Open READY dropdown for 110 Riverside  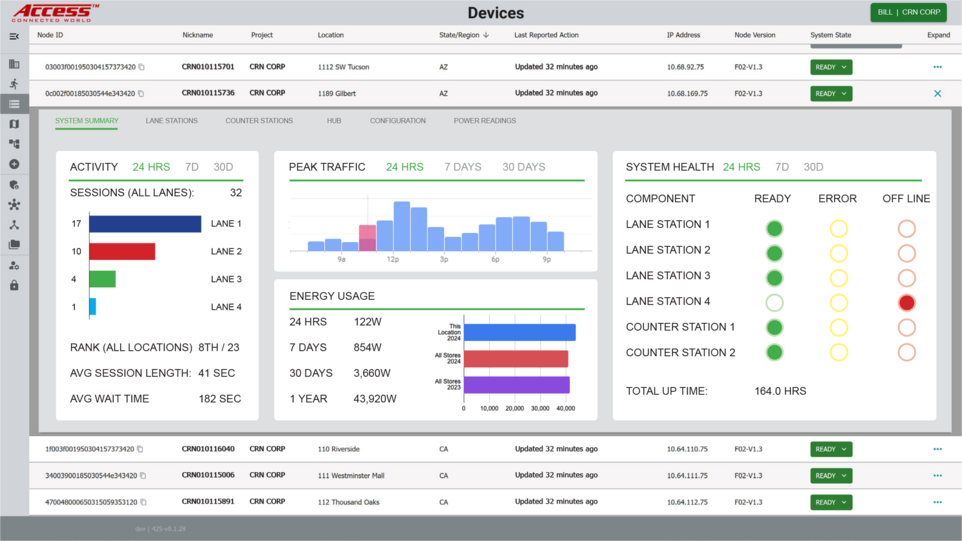(x=831, y=450)
